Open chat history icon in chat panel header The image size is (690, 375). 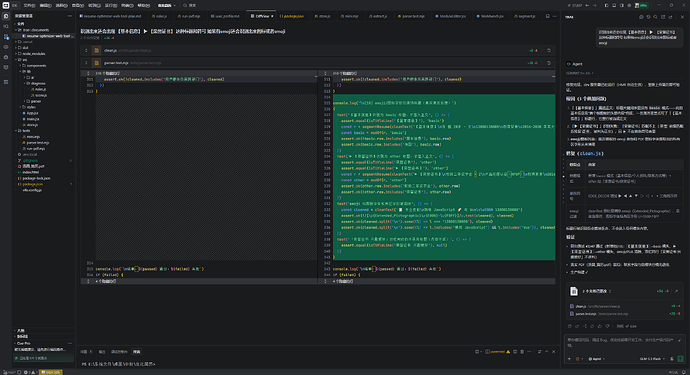(648, 17)
